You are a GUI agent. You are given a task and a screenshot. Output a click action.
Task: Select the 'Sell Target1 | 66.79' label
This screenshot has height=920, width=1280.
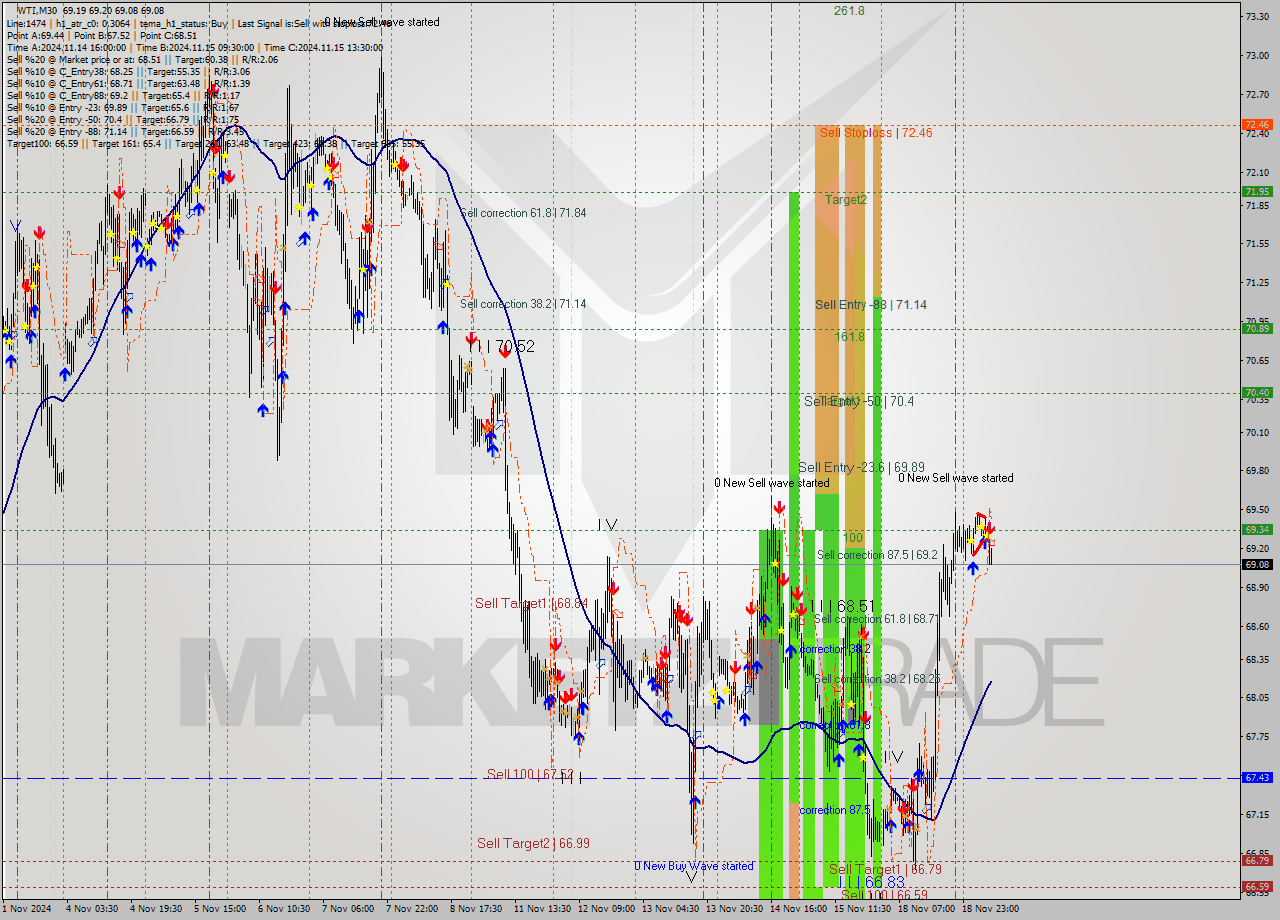[885, 869]
